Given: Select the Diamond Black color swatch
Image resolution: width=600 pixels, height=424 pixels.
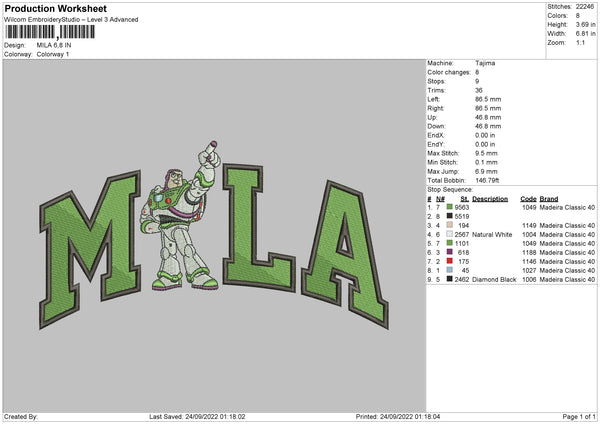Looking at the screenshot, I should [x=449, y=279].
